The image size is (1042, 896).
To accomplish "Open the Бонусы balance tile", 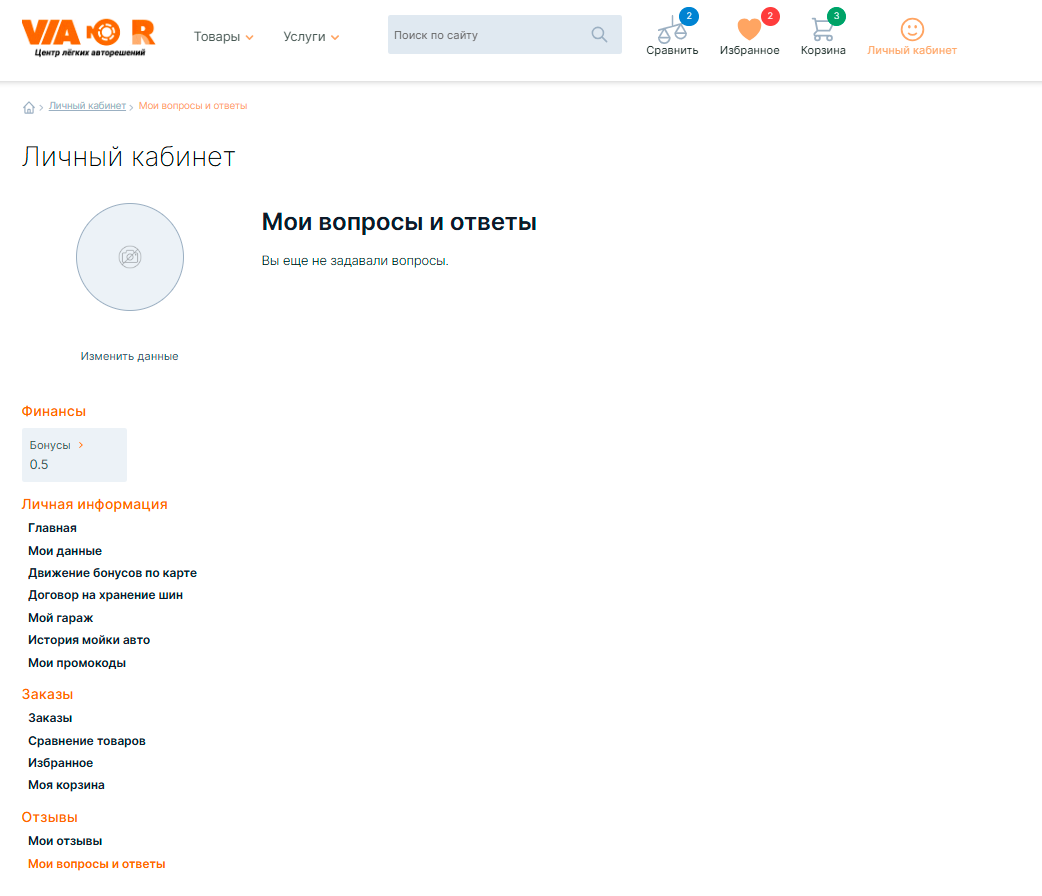I will click(74, 455).
